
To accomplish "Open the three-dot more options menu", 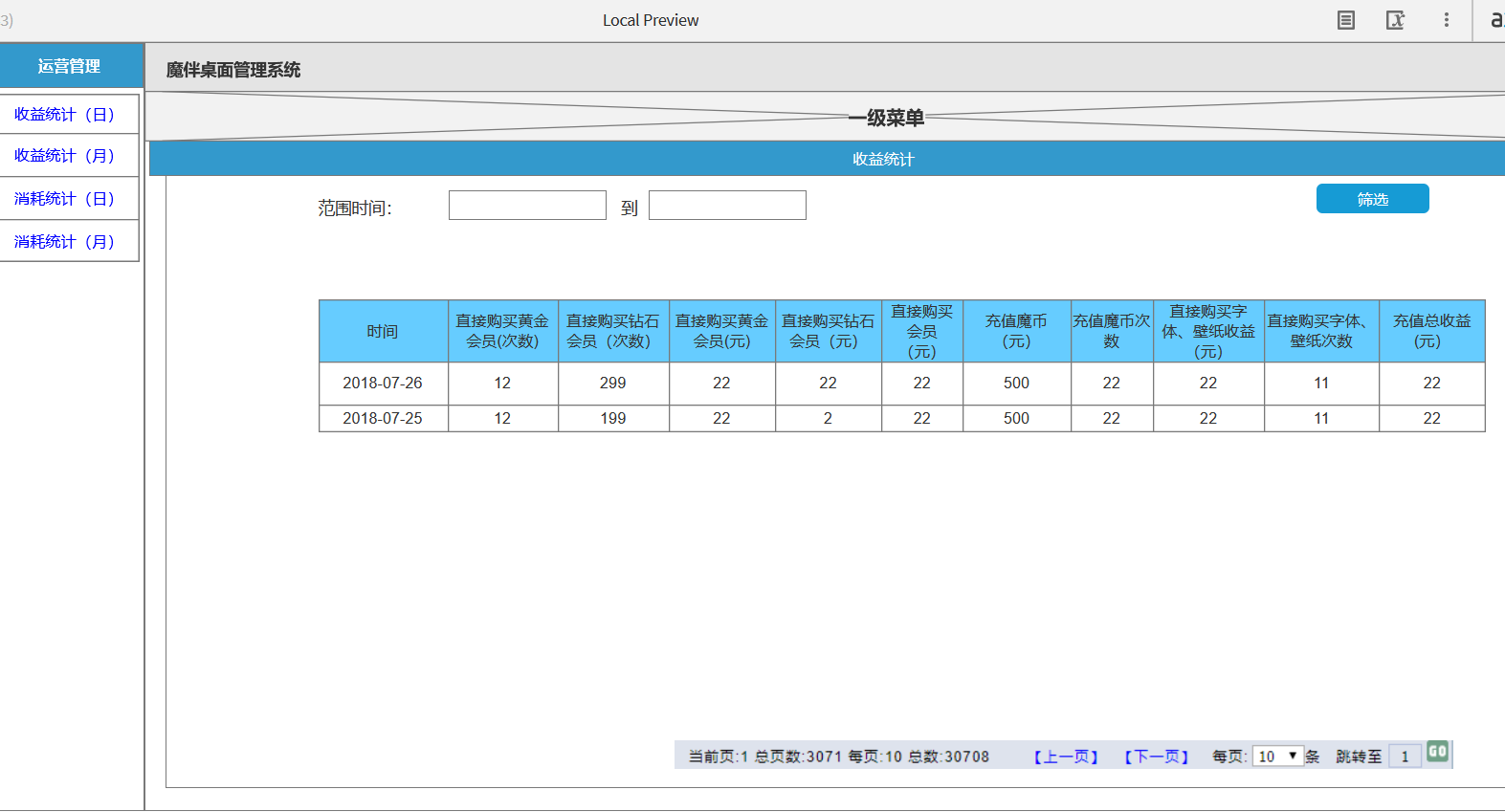I will click(x=1446, y=20).
